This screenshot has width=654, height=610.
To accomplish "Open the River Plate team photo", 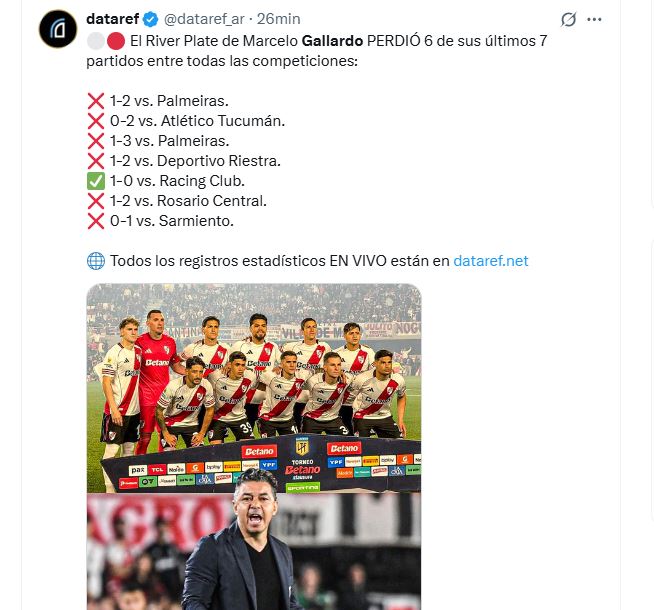I will point(253,388).
